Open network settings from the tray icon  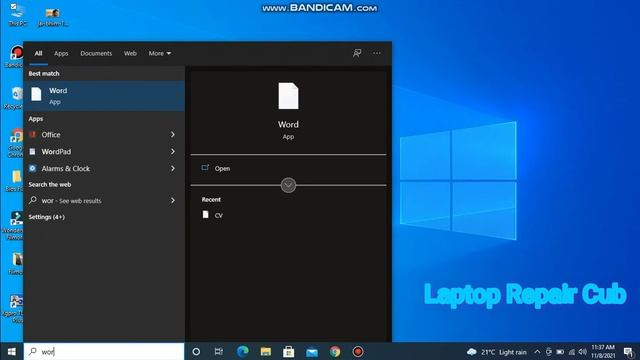pyautogui.click(x=572, y=352)
